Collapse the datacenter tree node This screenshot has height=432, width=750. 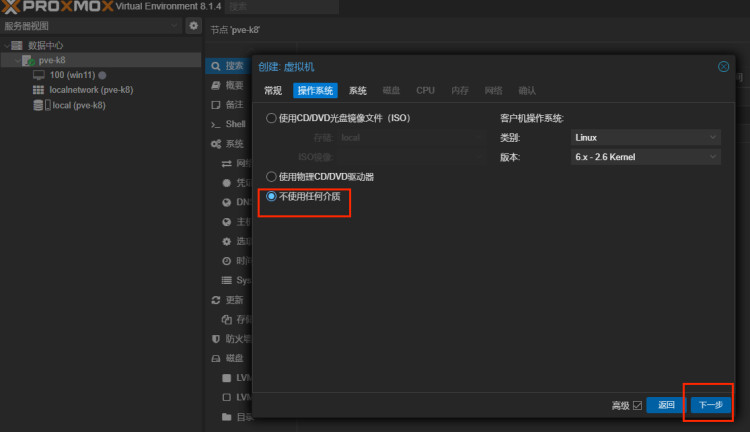[7, 45]
